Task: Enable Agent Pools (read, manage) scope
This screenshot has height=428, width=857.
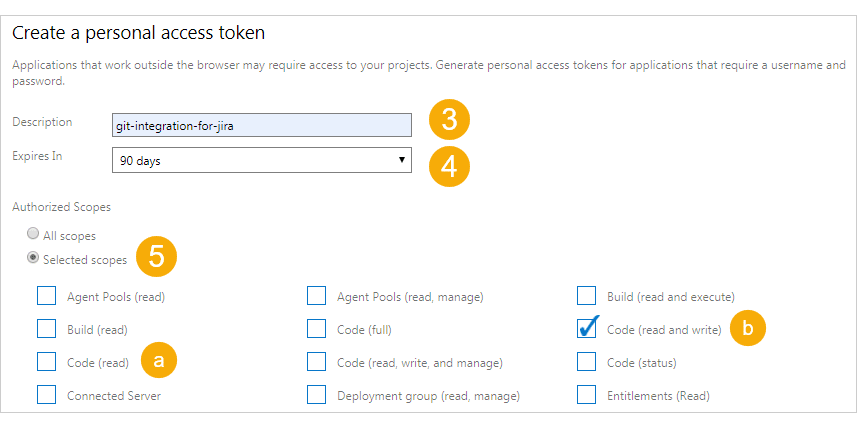Action: 316,296
